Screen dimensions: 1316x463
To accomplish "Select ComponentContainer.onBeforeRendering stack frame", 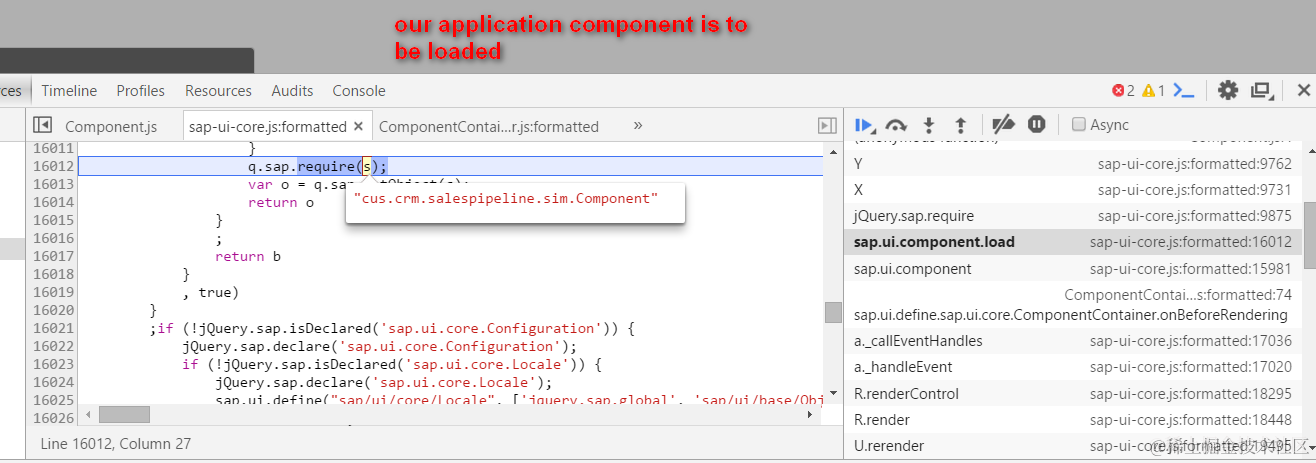I will (x=1073, y=305).
